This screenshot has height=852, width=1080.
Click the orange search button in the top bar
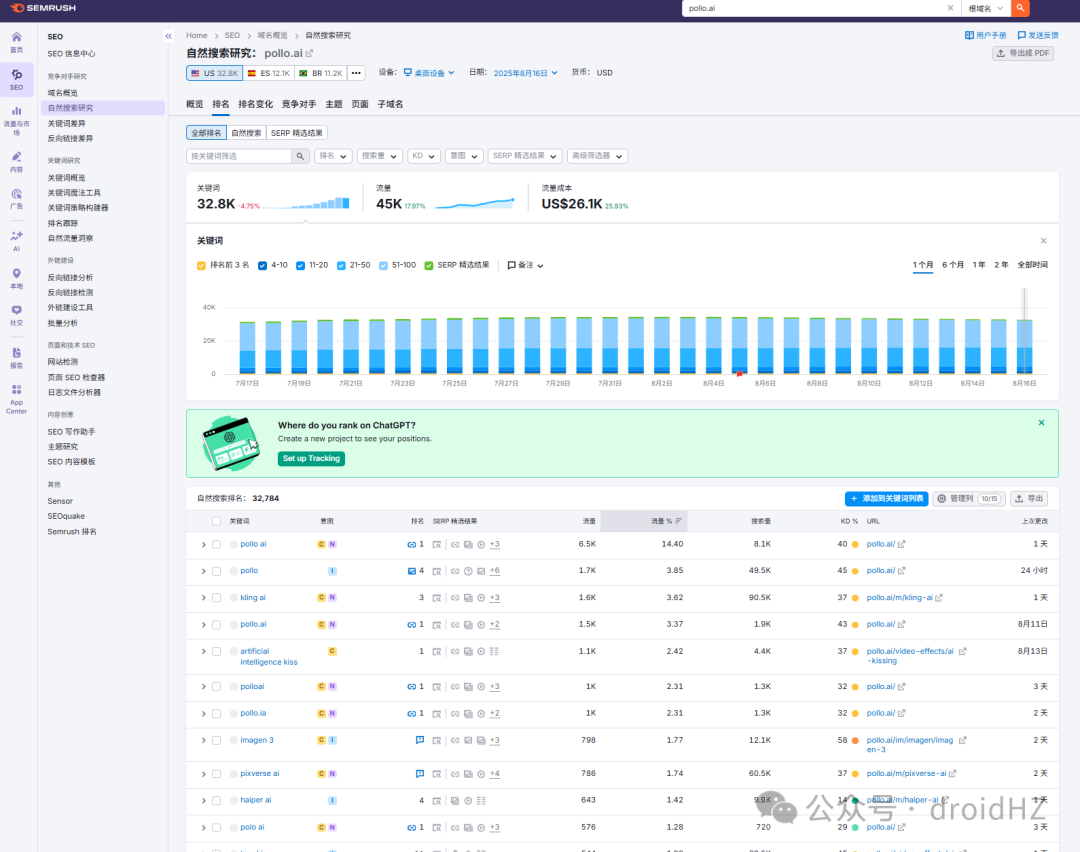[1019, 8]
